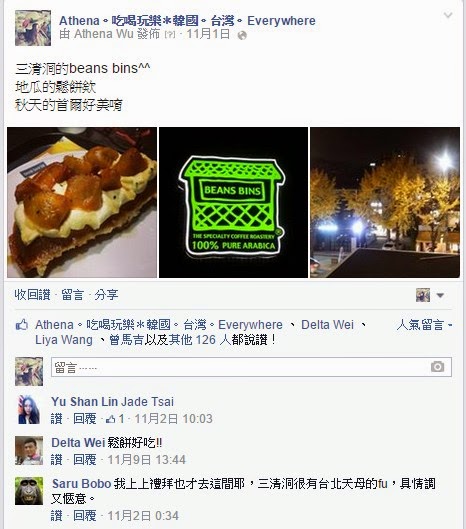Toggle 讚 on Delta Wei's comment

[56, 460]
